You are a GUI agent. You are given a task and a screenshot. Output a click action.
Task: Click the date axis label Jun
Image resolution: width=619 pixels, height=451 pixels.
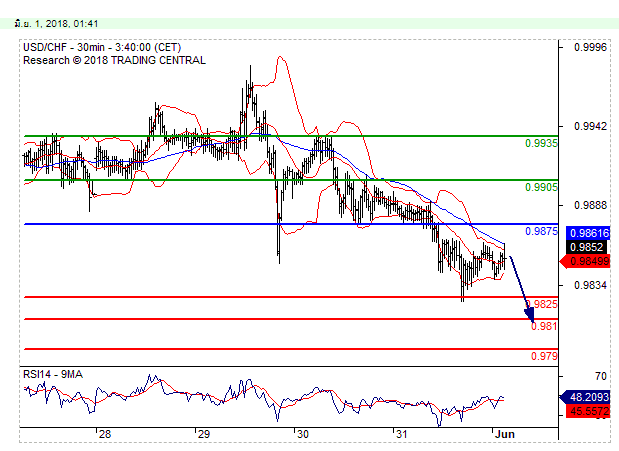click(505, 434)
